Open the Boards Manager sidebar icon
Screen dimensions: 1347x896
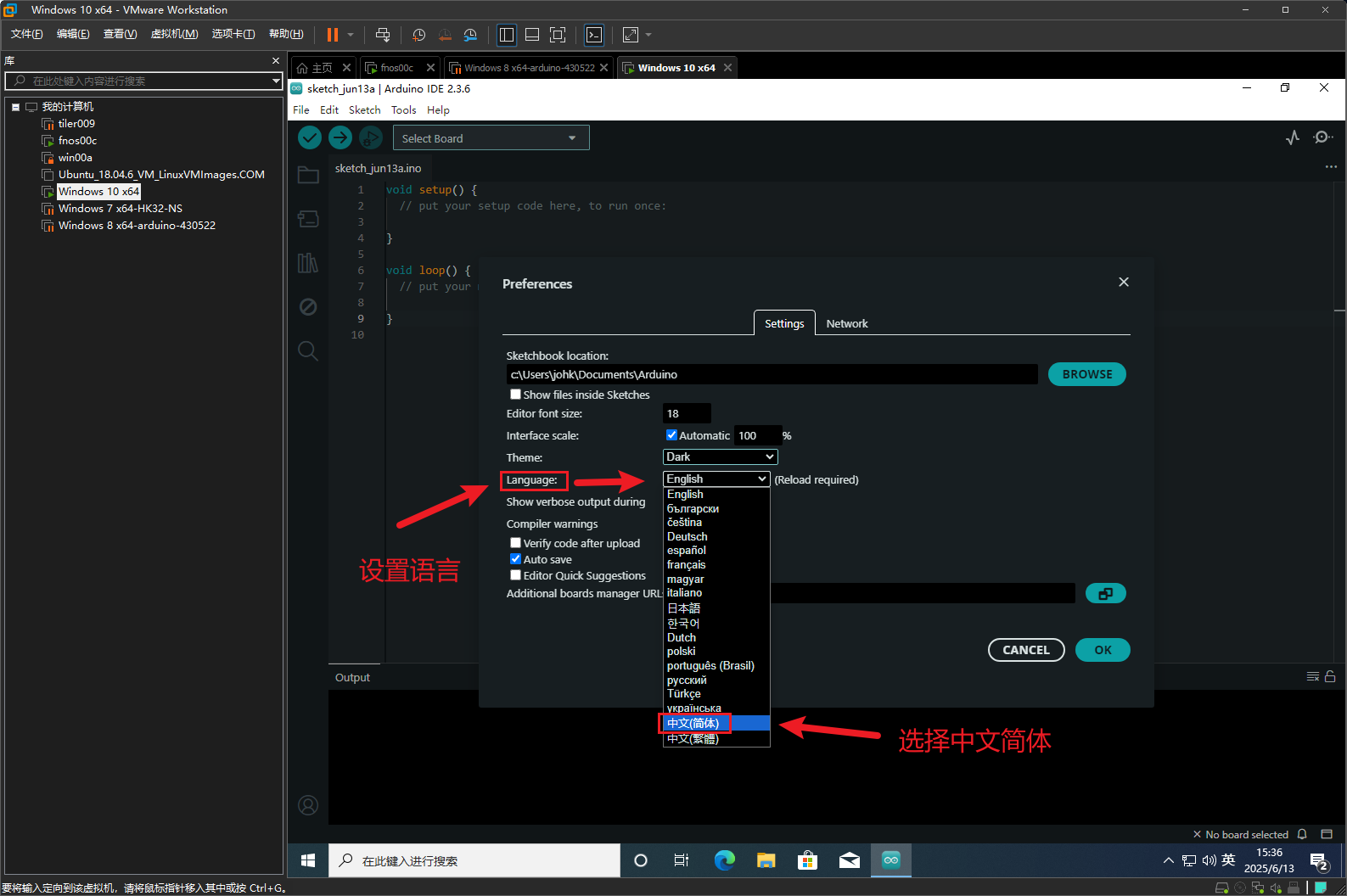pos(308,219)
